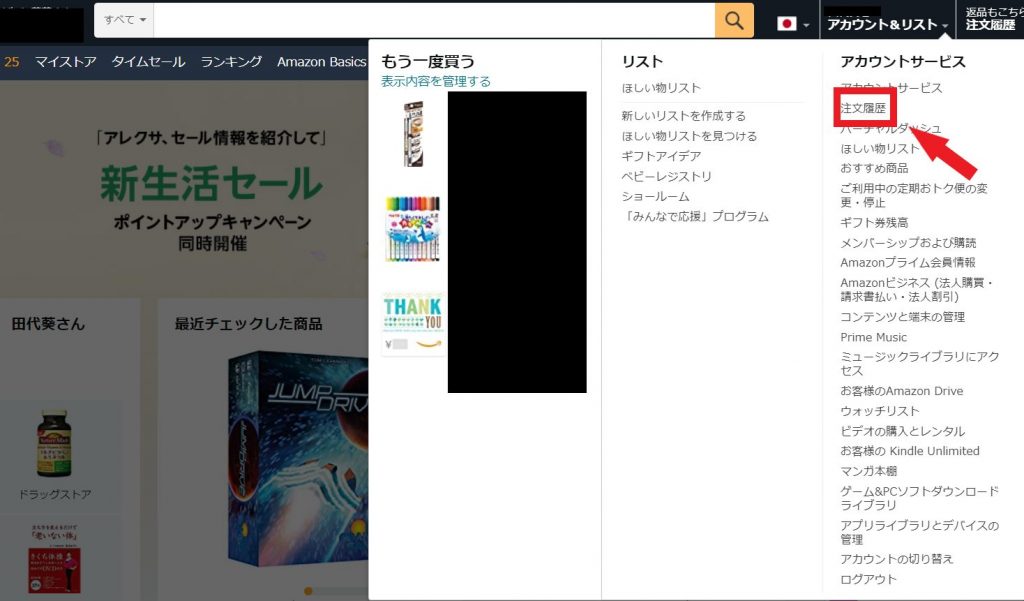
Task: Click the orange search magnifier button
Action: (x=734, y=20)
